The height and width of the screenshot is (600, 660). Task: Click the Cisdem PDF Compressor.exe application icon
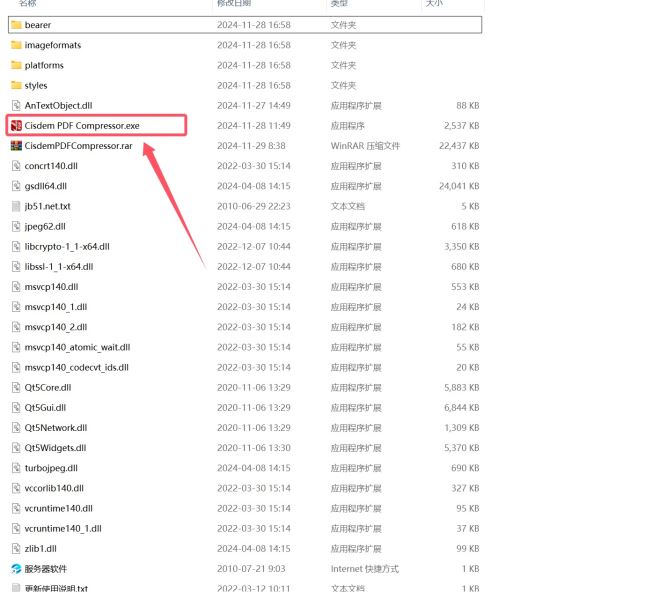[x=16, y=126]
